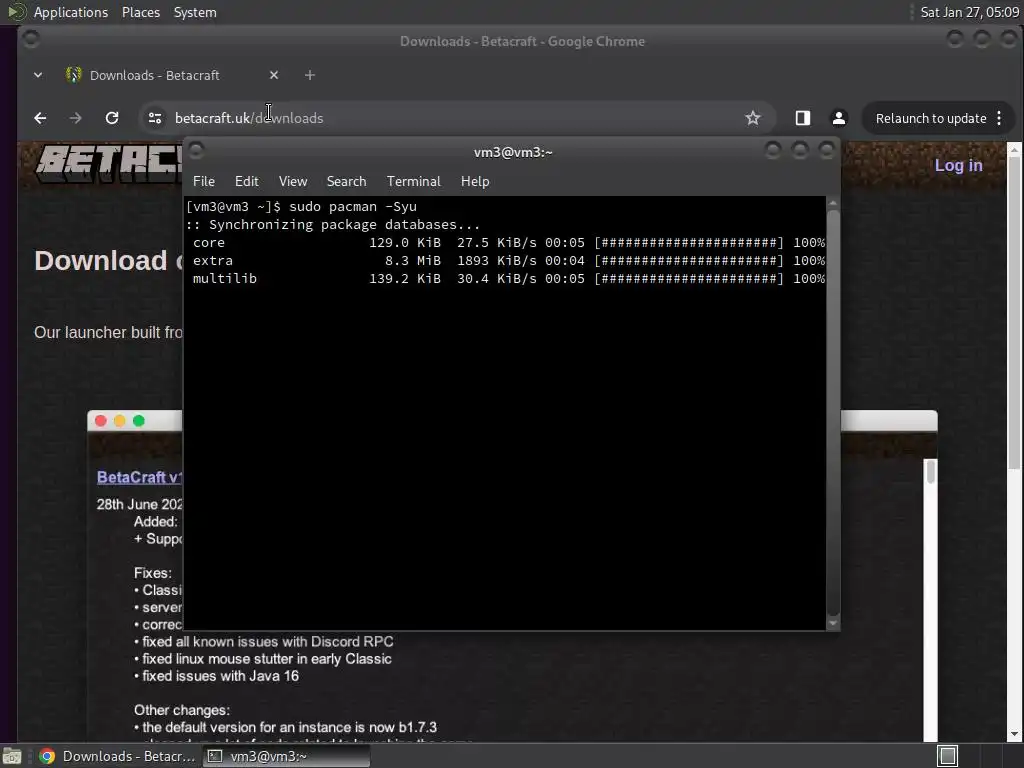Open terminal File menu

[x=204, y=182]
